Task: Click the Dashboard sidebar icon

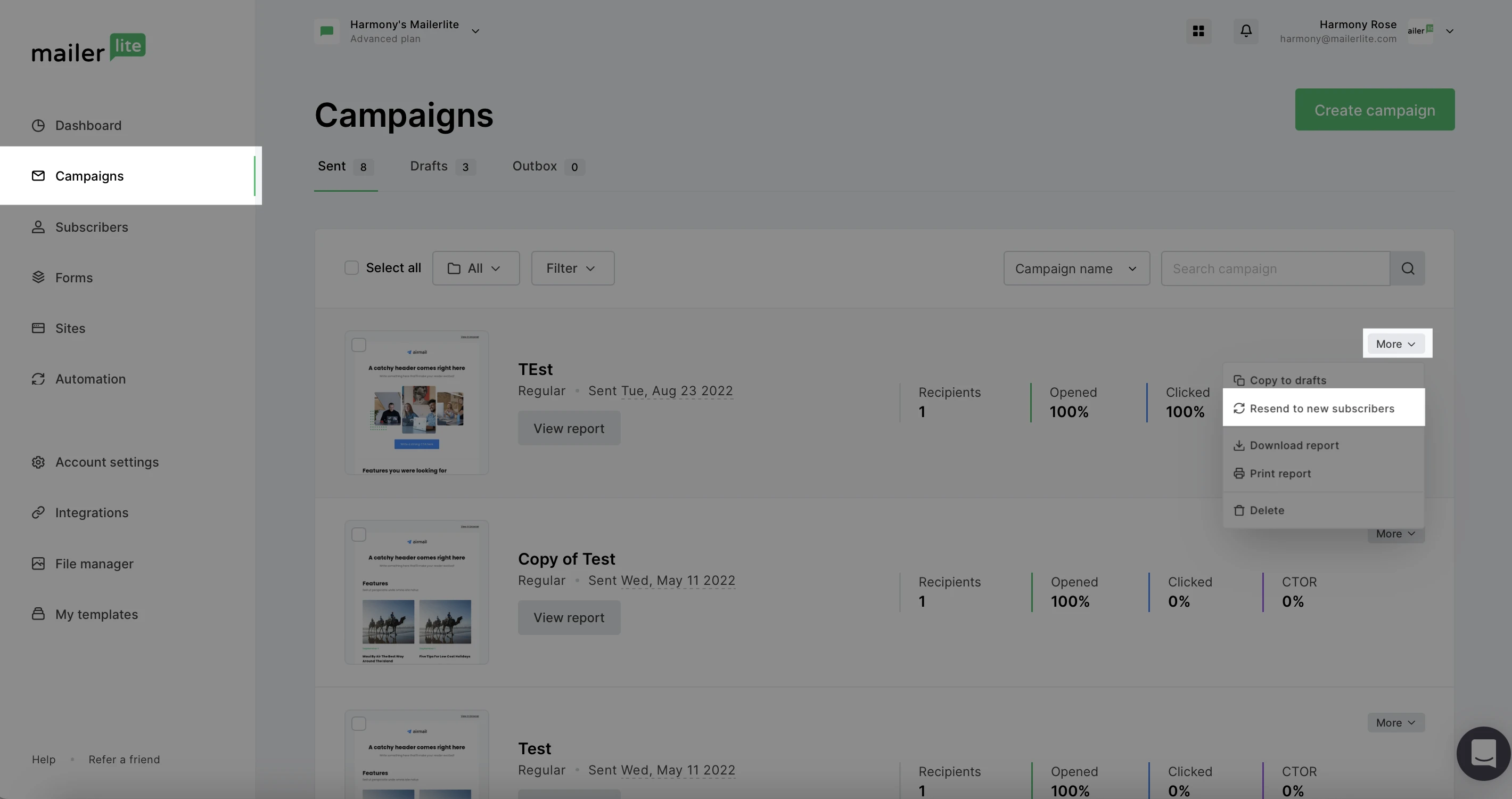Action: click(38, 126)
